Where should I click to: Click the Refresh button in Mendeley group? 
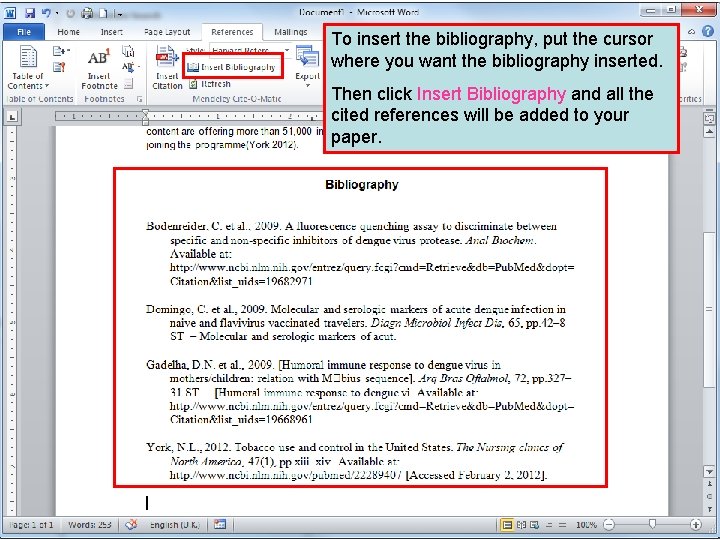(x=210, y=84)
